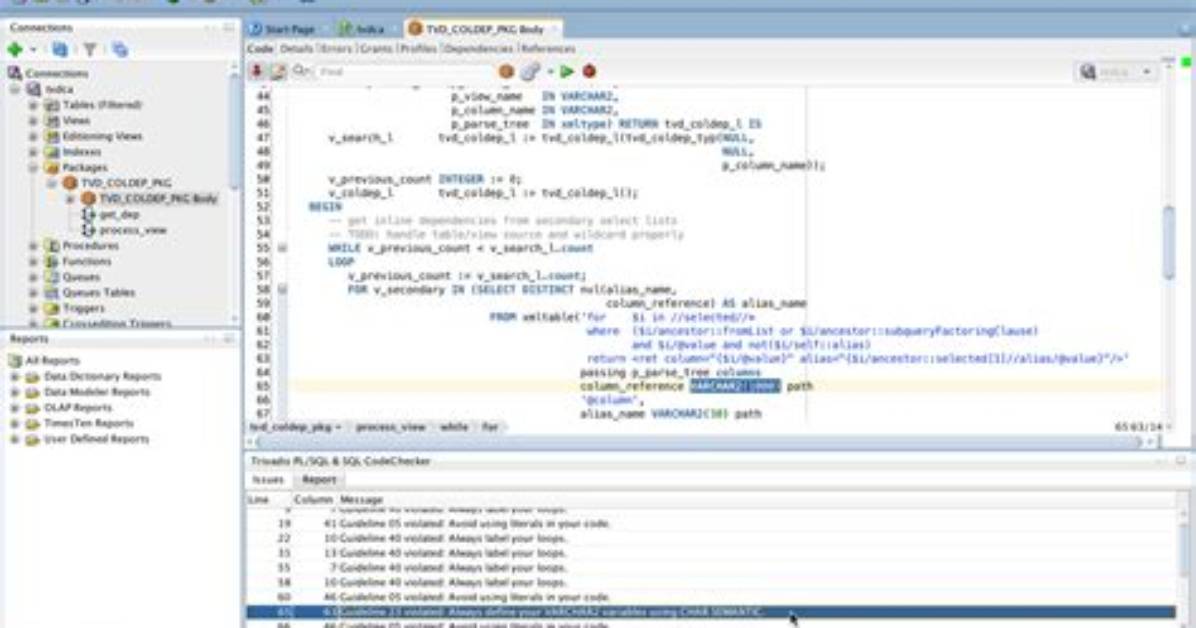Open the Errors sub-tab

(x=336, y=49)
